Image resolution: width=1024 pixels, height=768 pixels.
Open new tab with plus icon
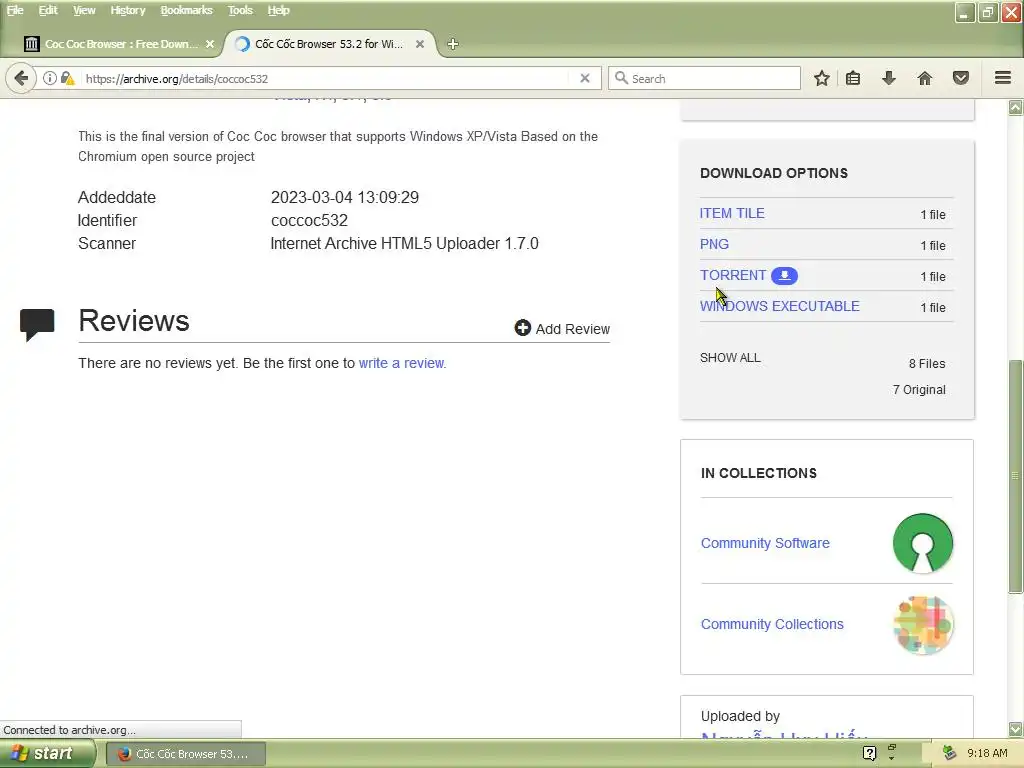tap(453, 44)
